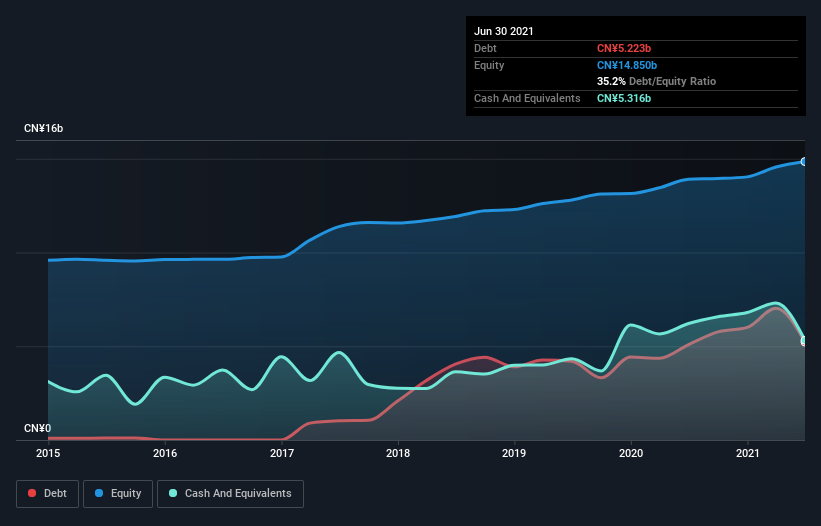Click the 35.2% Debt/Equity Ratio text
821x526 pixels.
point(656,81)
